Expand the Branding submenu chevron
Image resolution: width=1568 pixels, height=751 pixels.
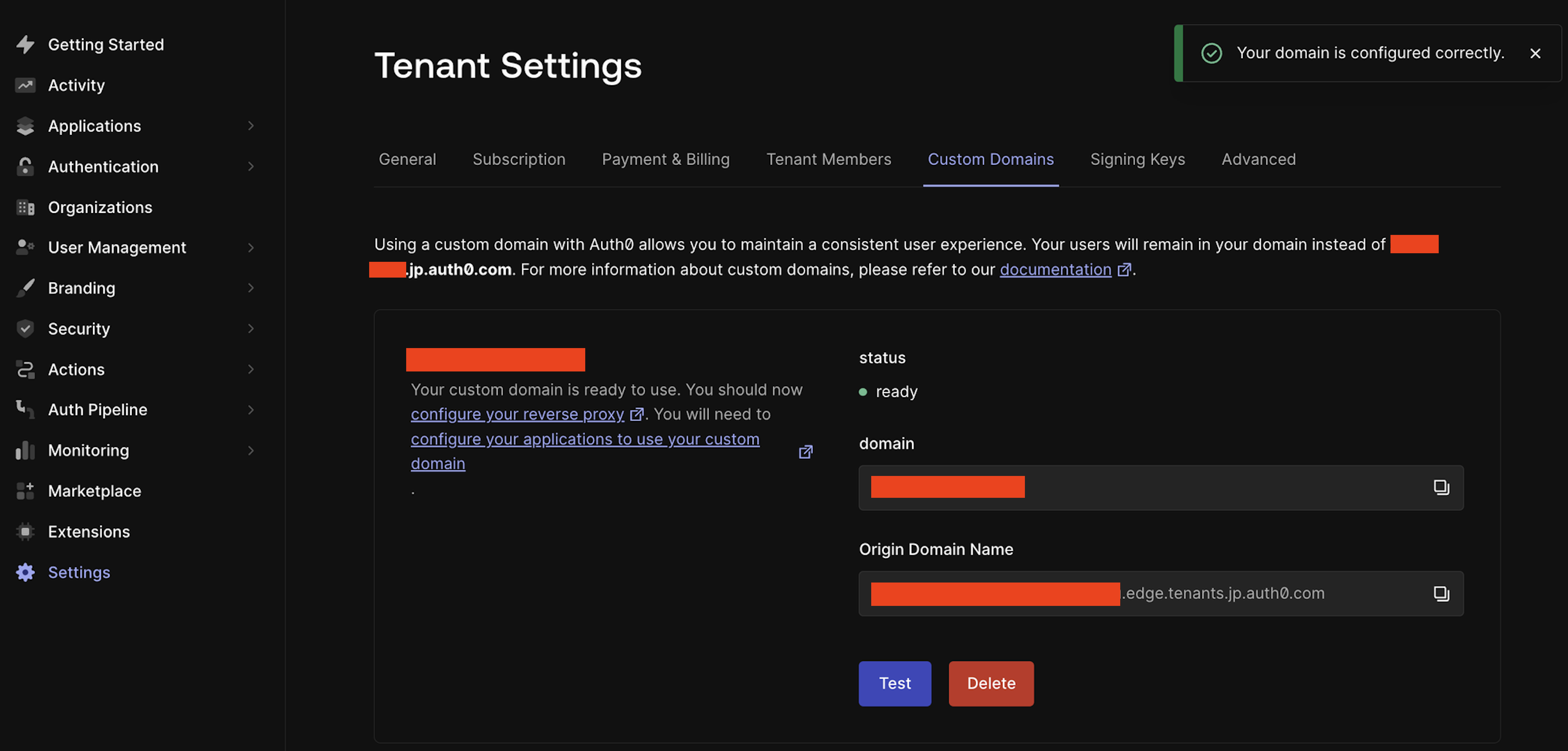[x=250, y=288]
